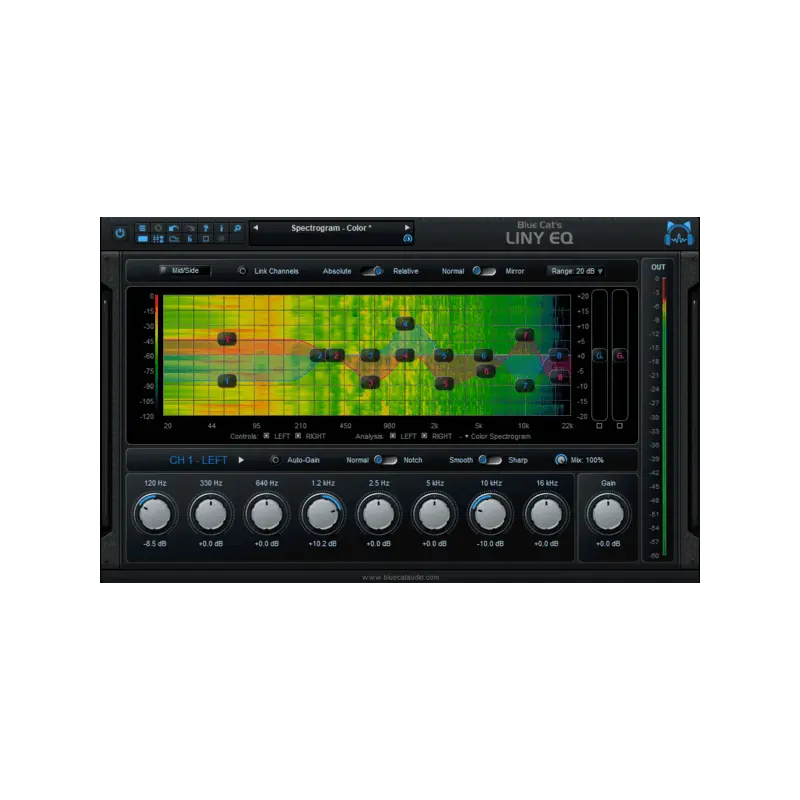Click the undo arrow icon
The image size is (800, 800).
[174, 228]
